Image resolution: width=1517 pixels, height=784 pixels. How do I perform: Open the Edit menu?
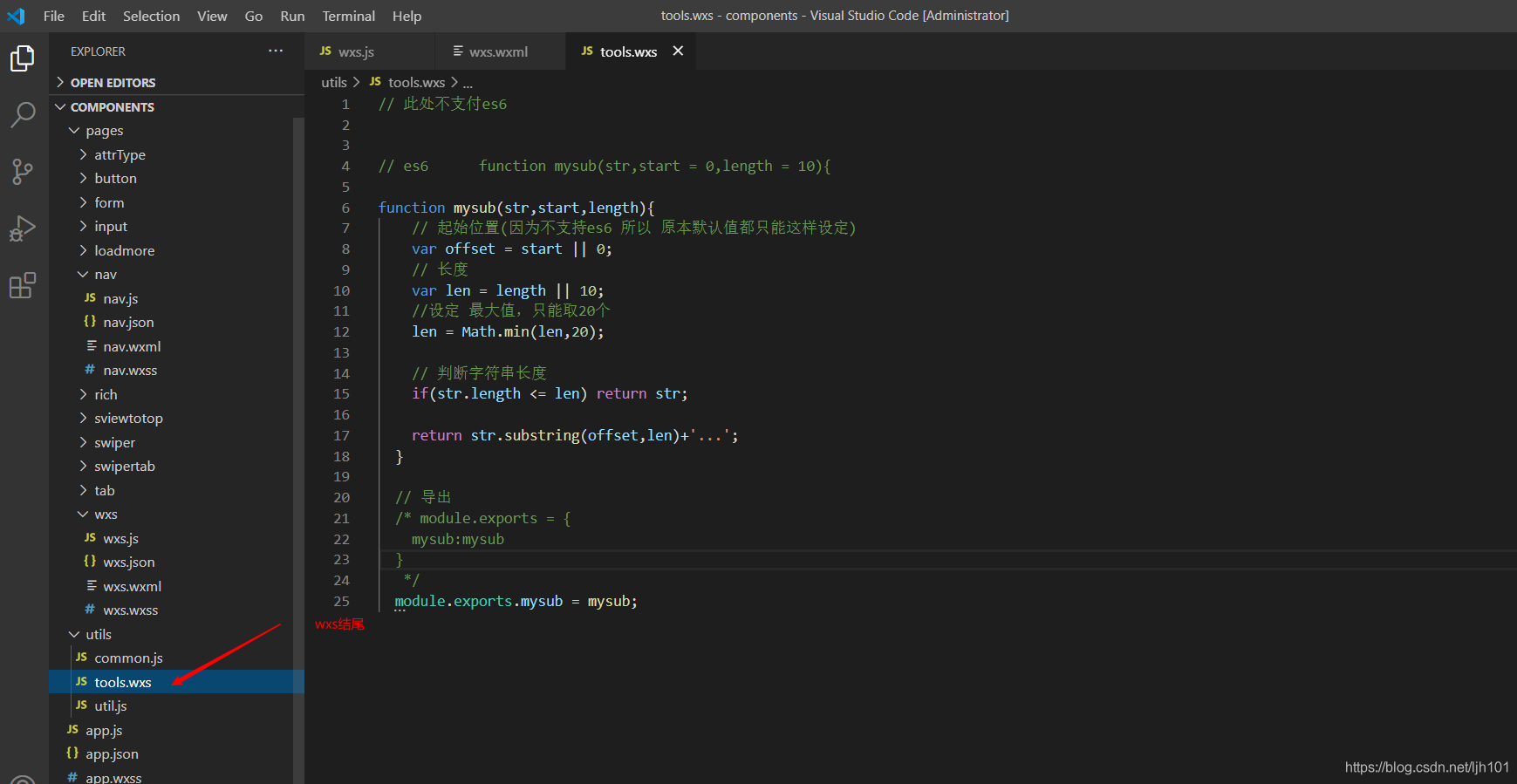[x=93, y=16]
